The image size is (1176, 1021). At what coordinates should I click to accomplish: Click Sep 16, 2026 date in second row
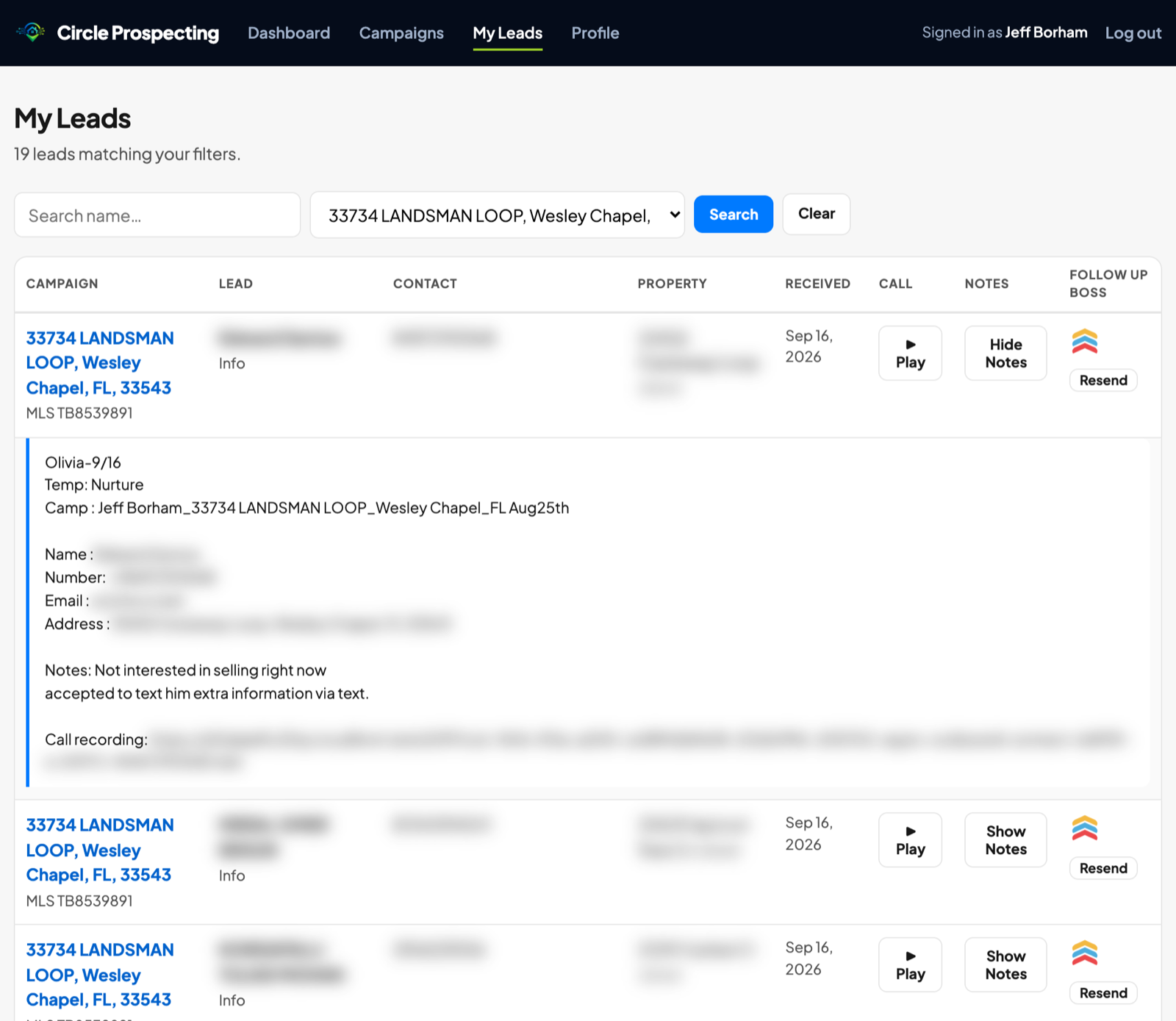pyautogui.click(x=808, y=834)
